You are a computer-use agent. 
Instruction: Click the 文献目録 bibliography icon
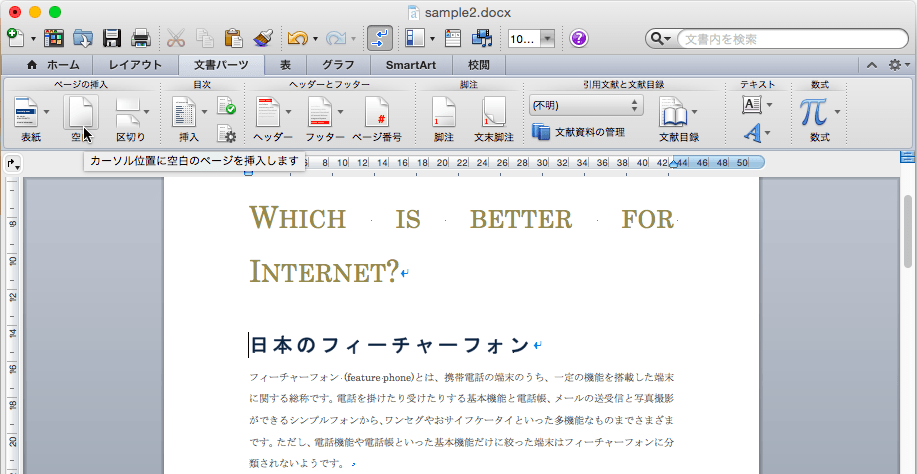pyautogui.click(x=673, y=112)
